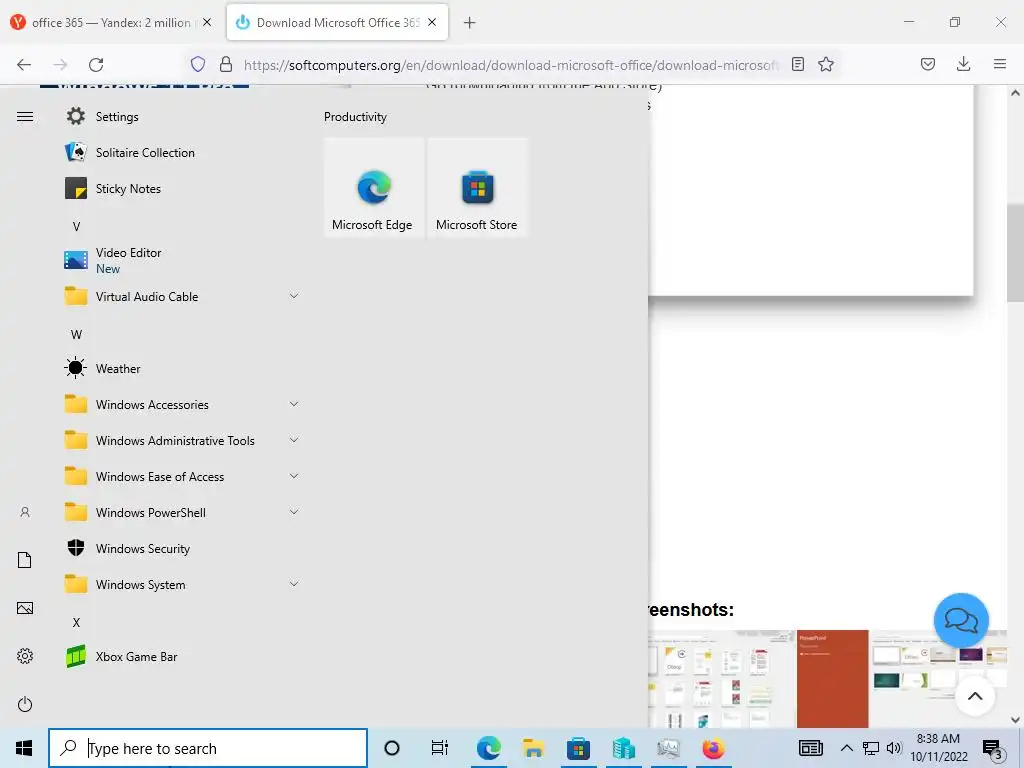1024x768 pixels.
Task: Toggle Firefox reader view
Action: tap(797, 64)
